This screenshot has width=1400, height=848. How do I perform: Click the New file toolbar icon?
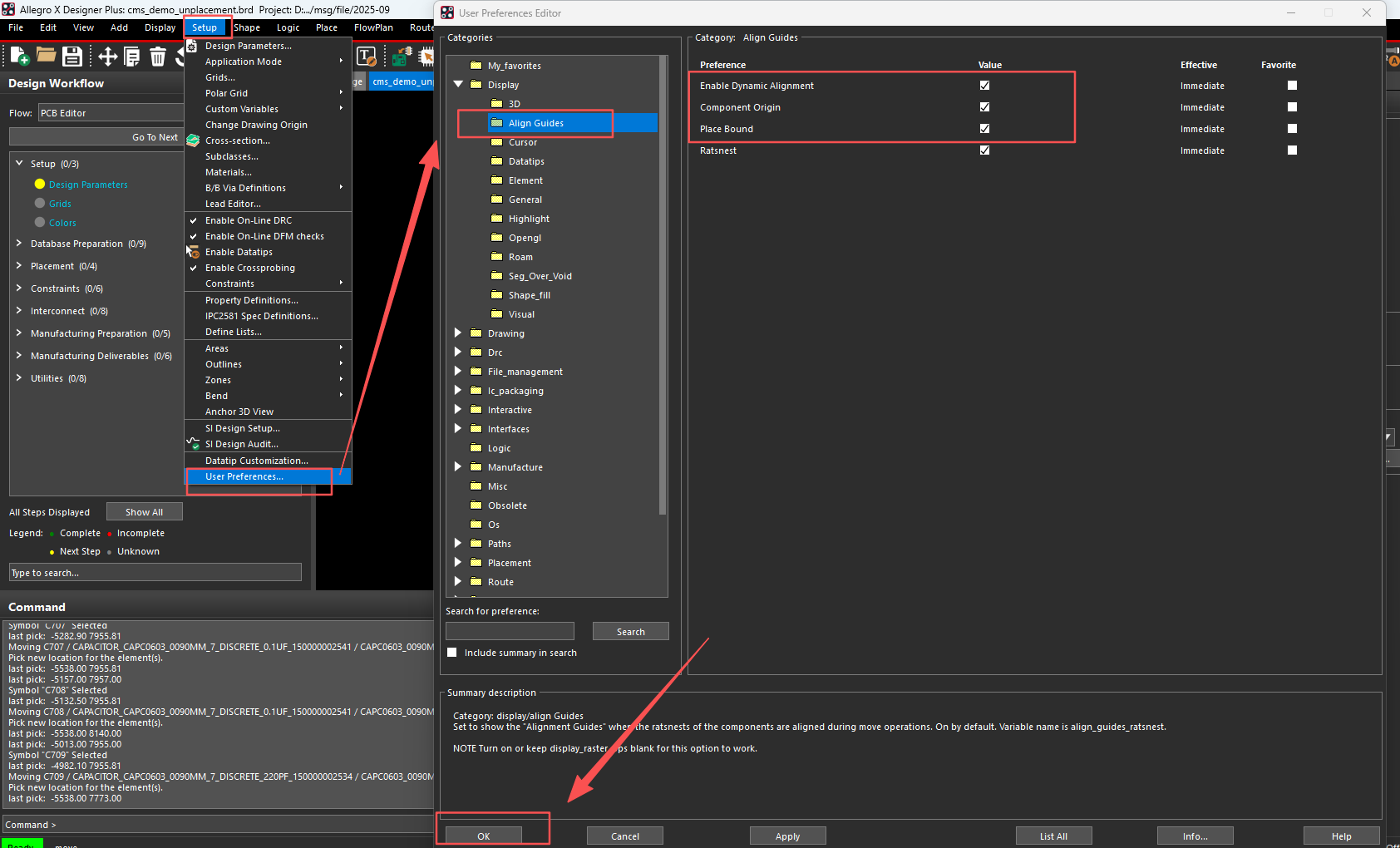pos(19,57)
